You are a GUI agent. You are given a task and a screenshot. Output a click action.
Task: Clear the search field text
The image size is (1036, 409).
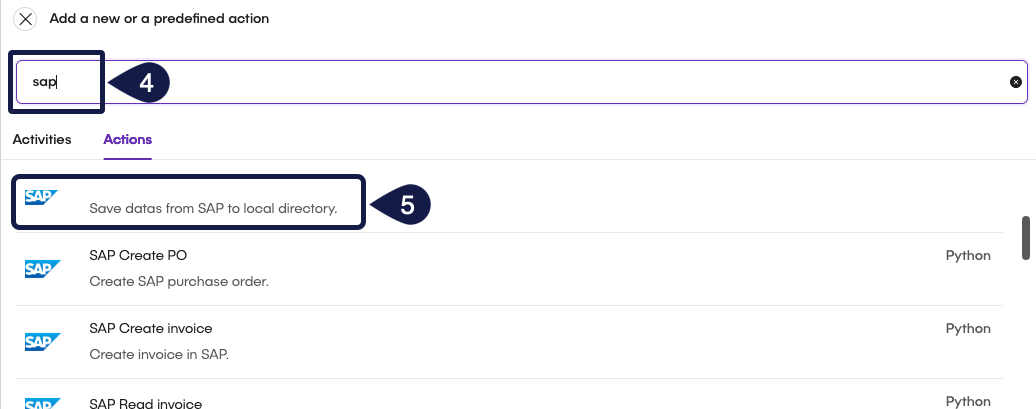(x=1016, y=82)
